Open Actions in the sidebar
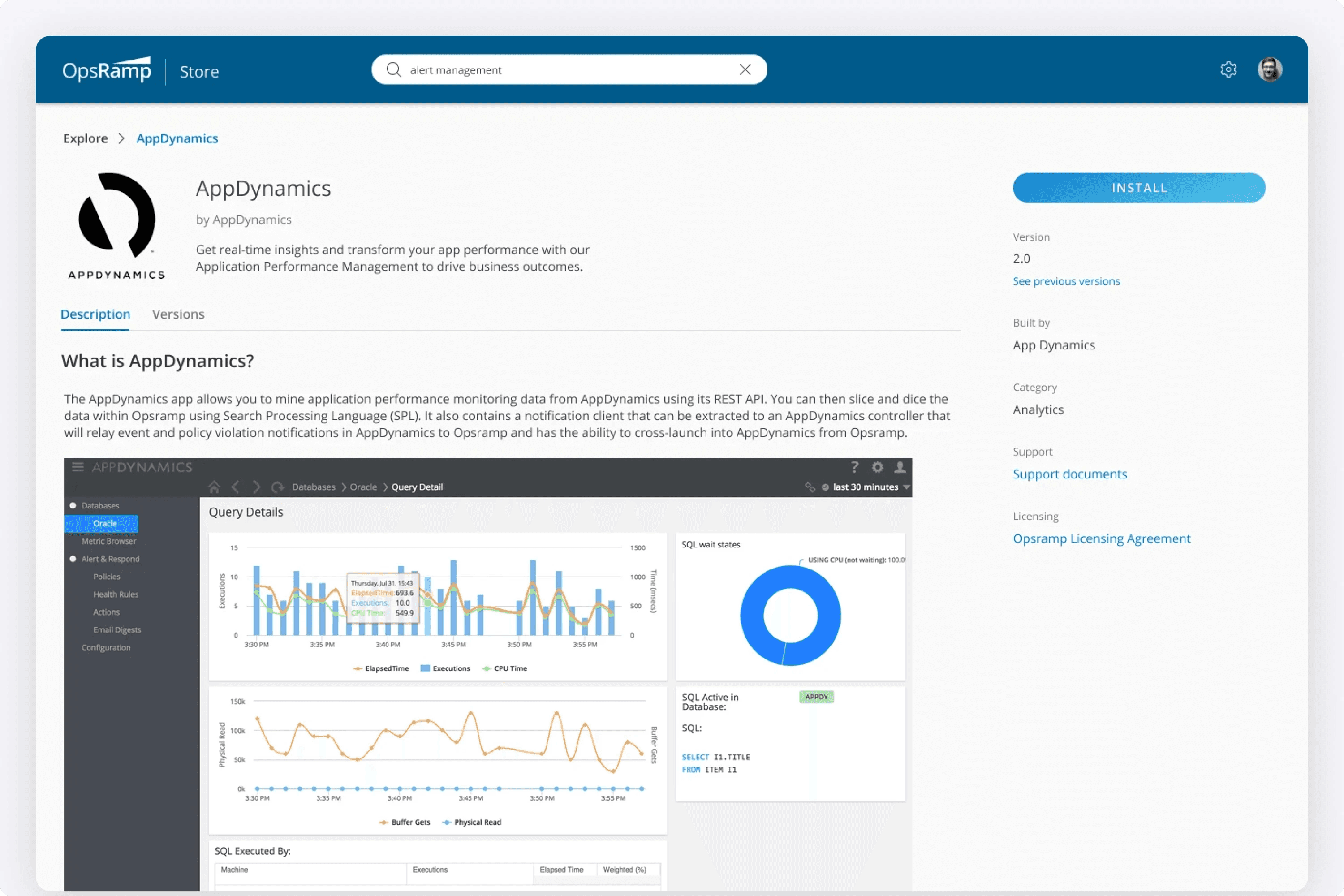This screenshot has height=896, width=1344. coord(106,612)
